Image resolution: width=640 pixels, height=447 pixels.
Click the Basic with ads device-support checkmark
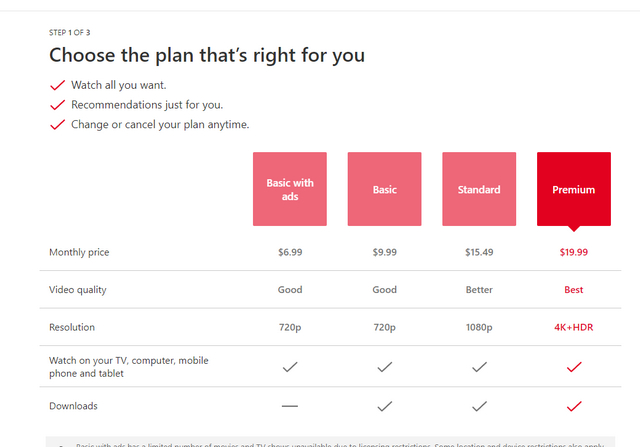point(290,367)
